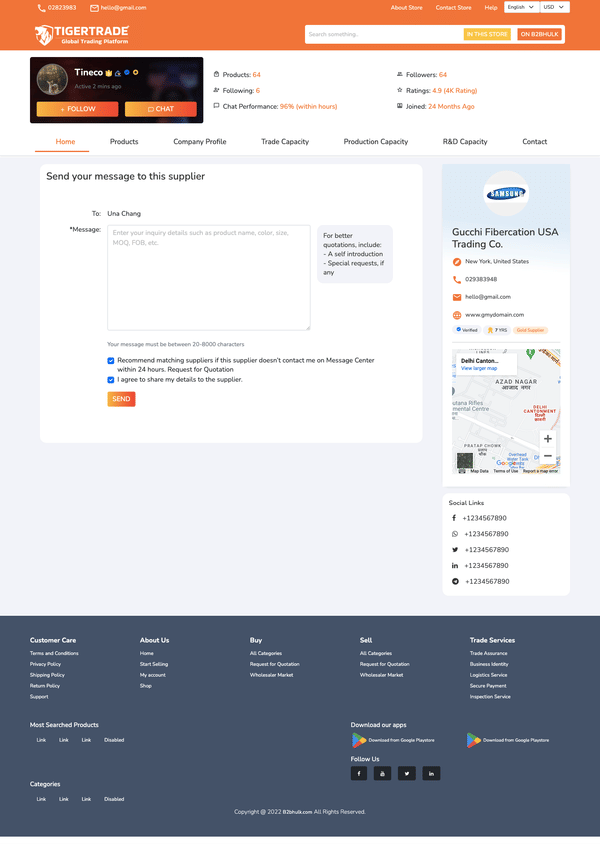Open Request for Quotation under Buy
The width and height of the screenshot is (600, 847).
[274, 664]
